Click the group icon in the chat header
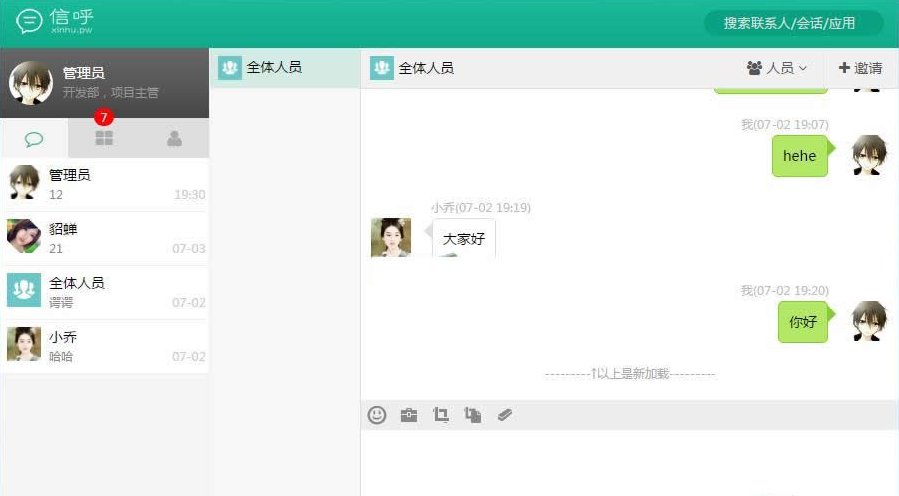This screenshot has width=899, height=496. (382, 68)
